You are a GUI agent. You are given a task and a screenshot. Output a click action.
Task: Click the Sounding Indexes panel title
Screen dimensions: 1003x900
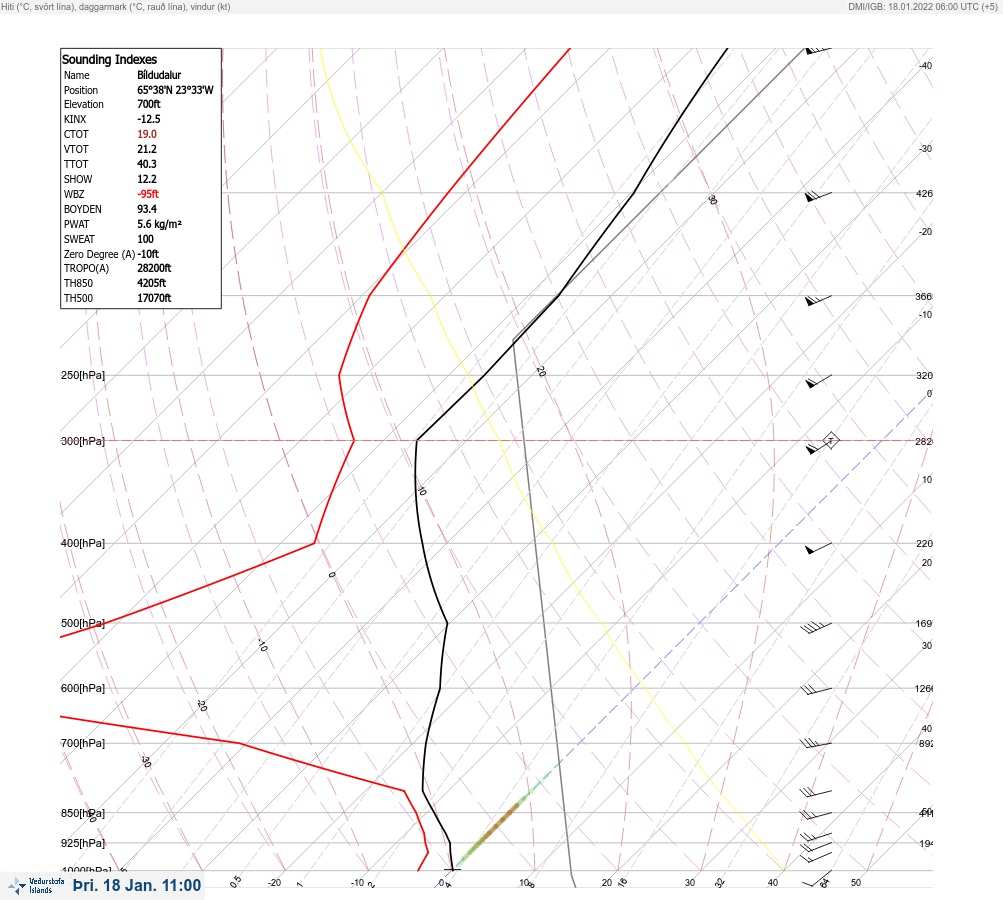click(x=109, y=59)
